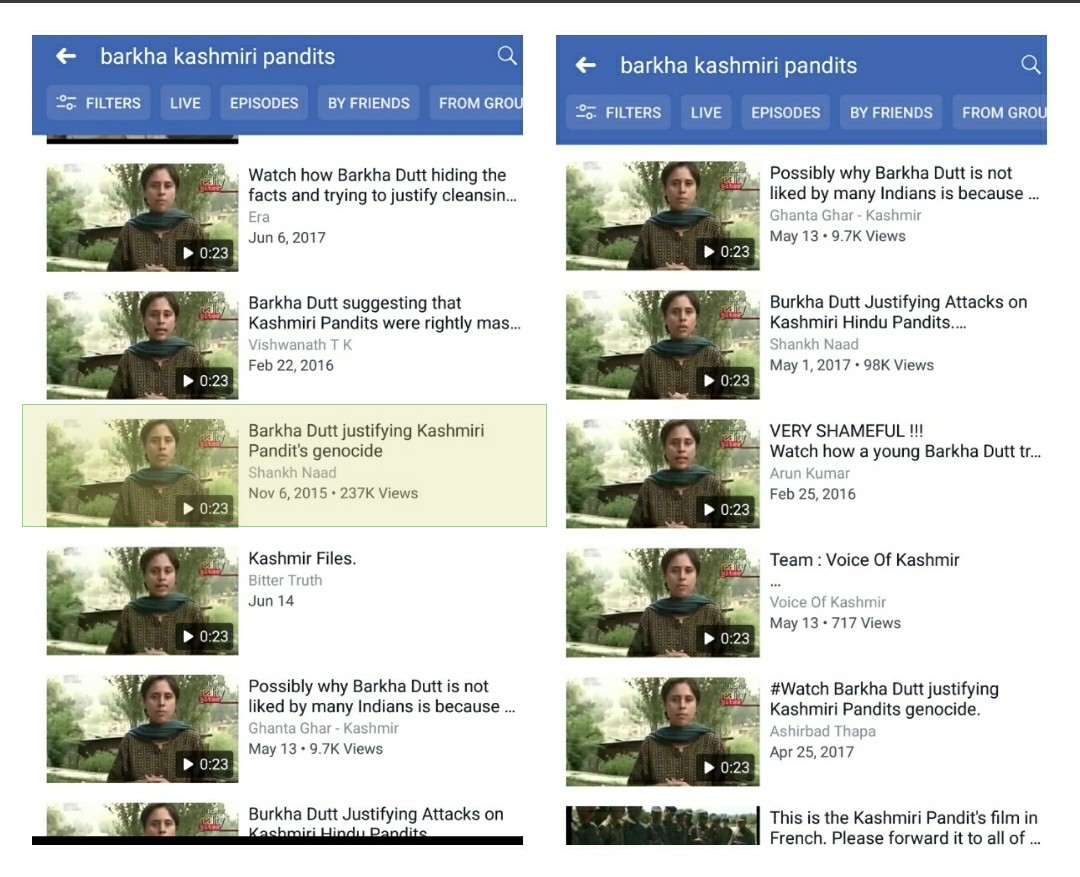Open the 'Team : Voice Of Kashmir' title
The width and height of the screenshot is (1080, 877).
tap(864, 560)
